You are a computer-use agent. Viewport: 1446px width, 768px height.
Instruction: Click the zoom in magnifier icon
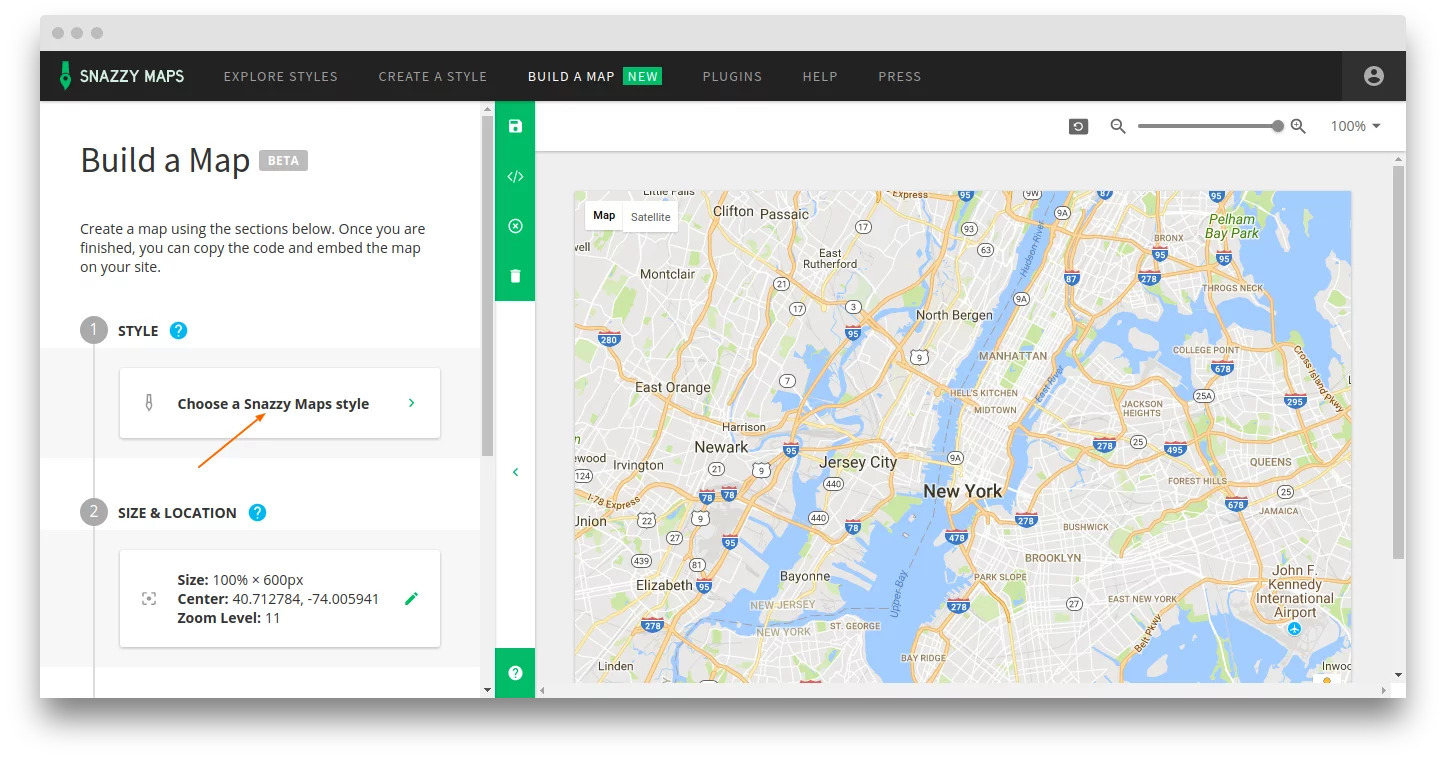point(1298,126)
